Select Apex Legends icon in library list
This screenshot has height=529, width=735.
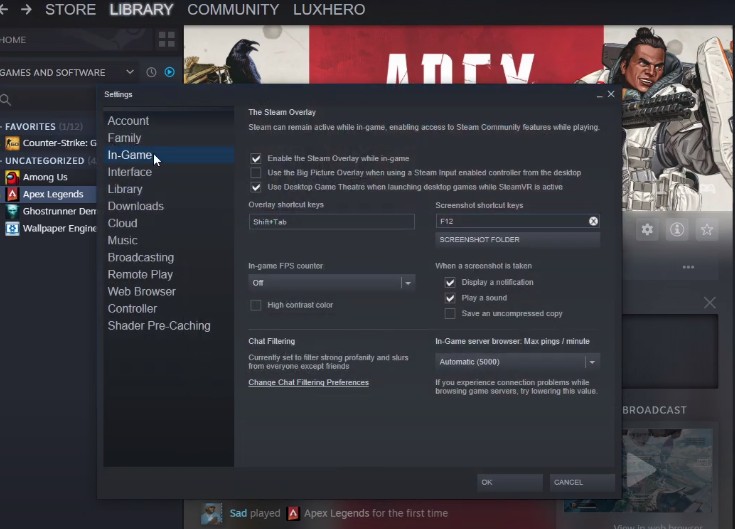[x=12, y=194]
